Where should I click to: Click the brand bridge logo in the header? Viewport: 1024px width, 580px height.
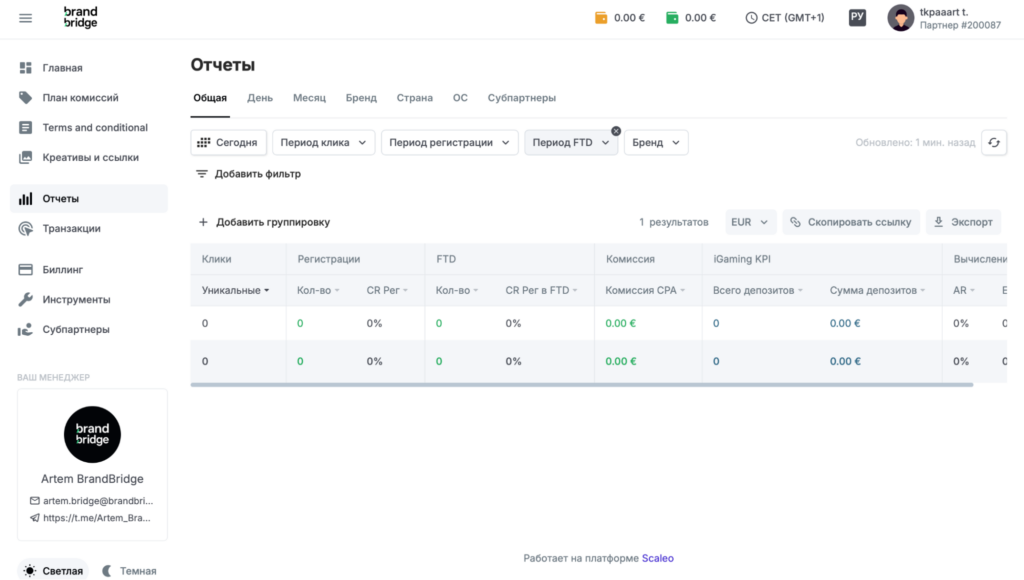80,17
